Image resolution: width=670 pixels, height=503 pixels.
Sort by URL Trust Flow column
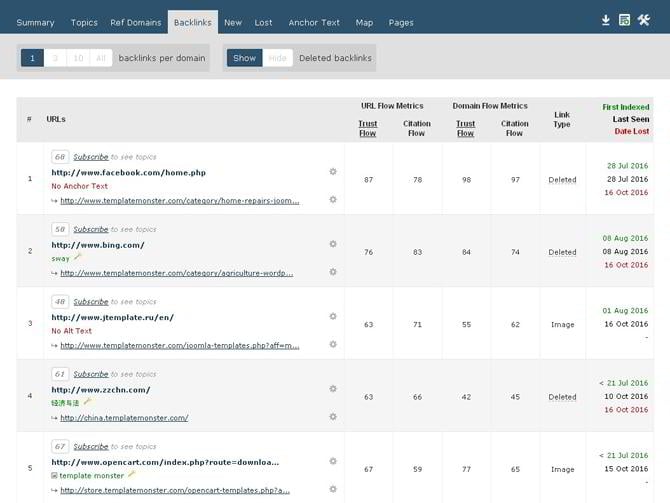tap(368, 128)
